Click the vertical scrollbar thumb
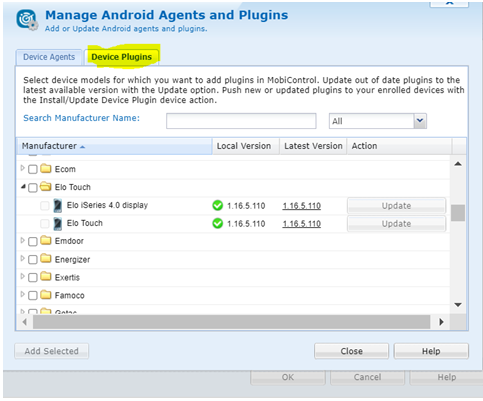This screenshot has height=401, width=483. 458,213
